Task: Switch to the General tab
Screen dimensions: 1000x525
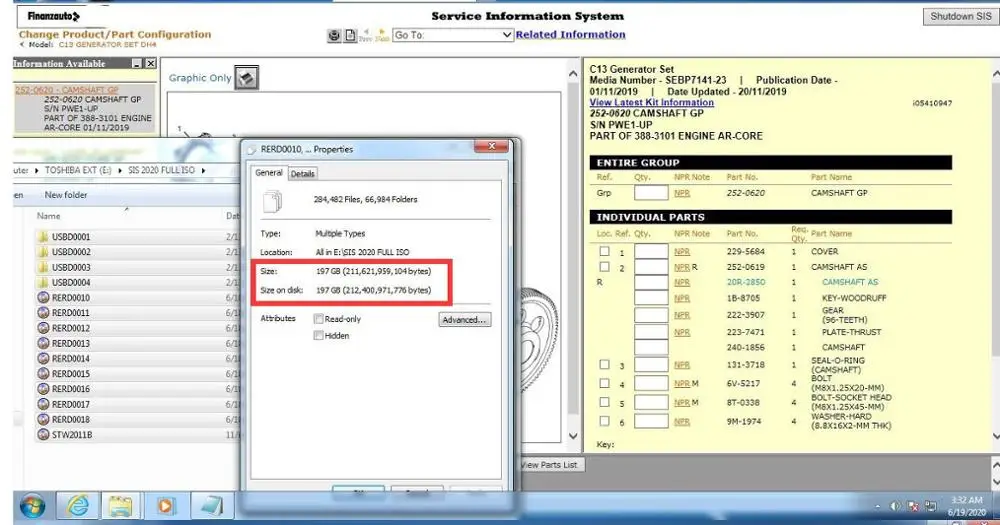Action: [x=268, y=173]
